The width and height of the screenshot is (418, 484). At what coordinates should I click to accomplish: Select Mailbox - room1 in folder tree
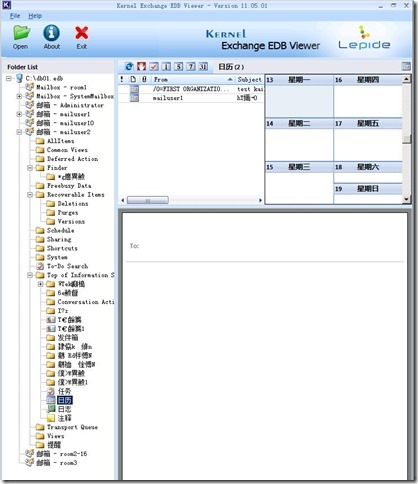tap(61, 87)
